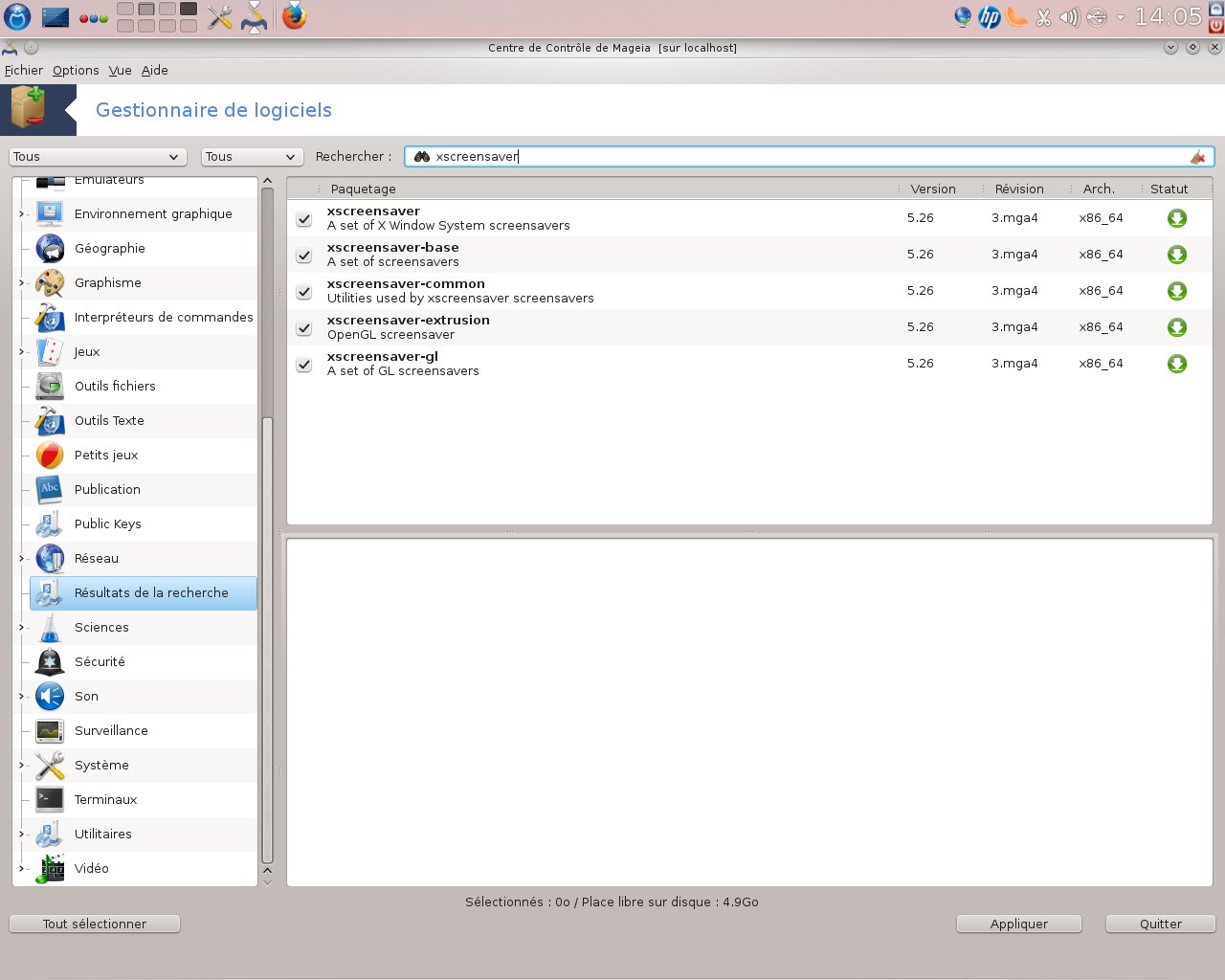The height and width of the screenshot is (980, 1225).
Task: Click the Sécurité police hat icon
Action: click(x=50, y=662)
